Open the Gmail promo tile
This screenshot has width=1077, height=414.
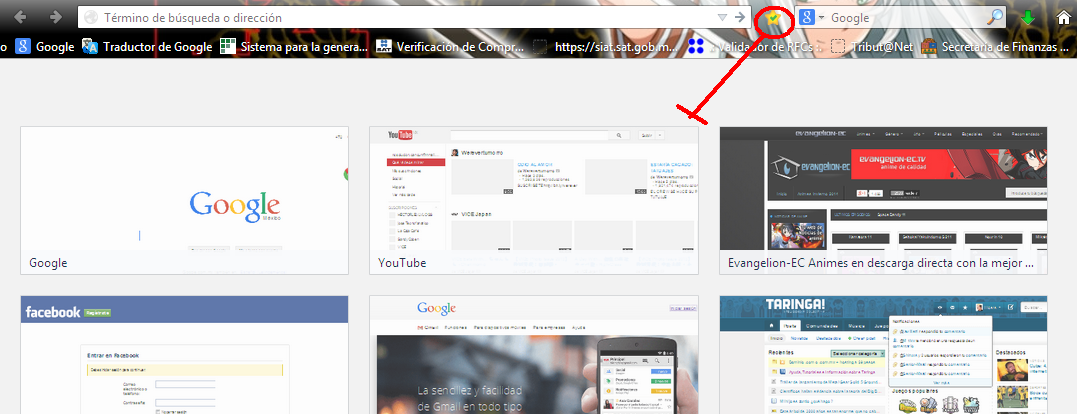(534, 355)
